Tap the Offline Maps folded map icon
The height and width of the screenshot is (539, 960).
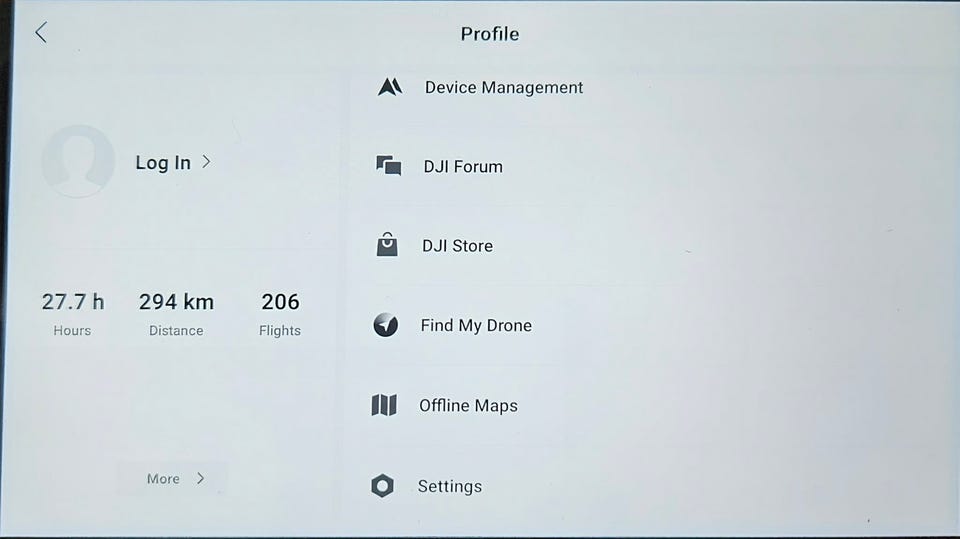384,405
